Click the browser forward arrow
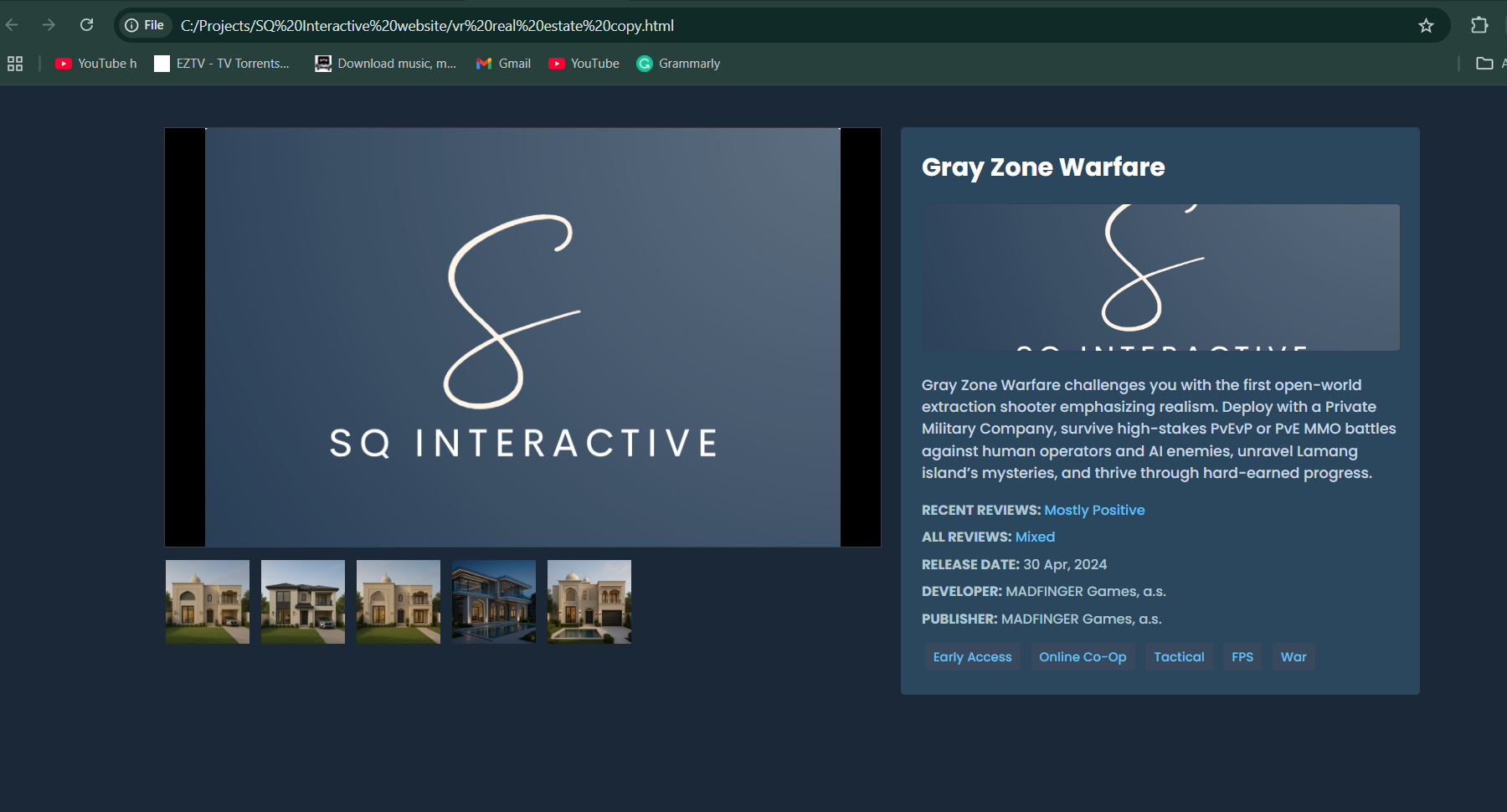This screenshot has height=812, width=1507. (x=49, y=25)
